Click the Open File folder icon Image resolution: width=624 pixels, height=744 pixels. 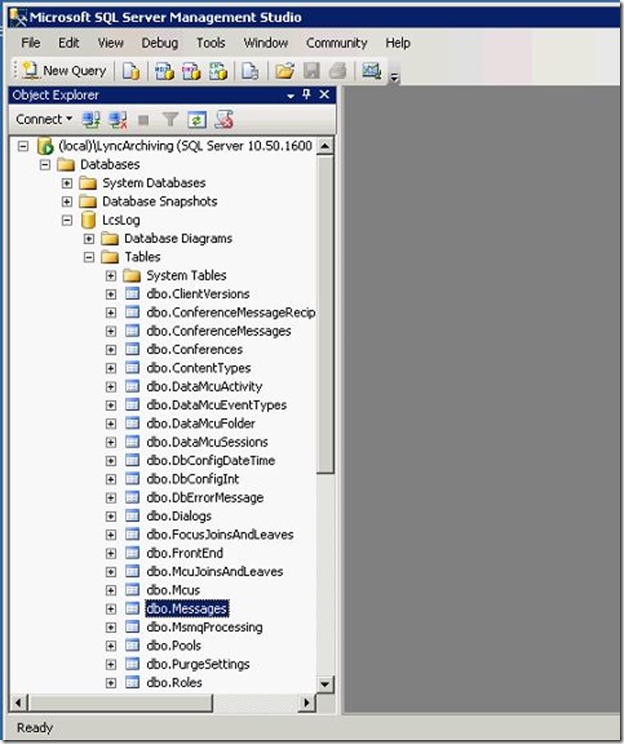[285, 71]
